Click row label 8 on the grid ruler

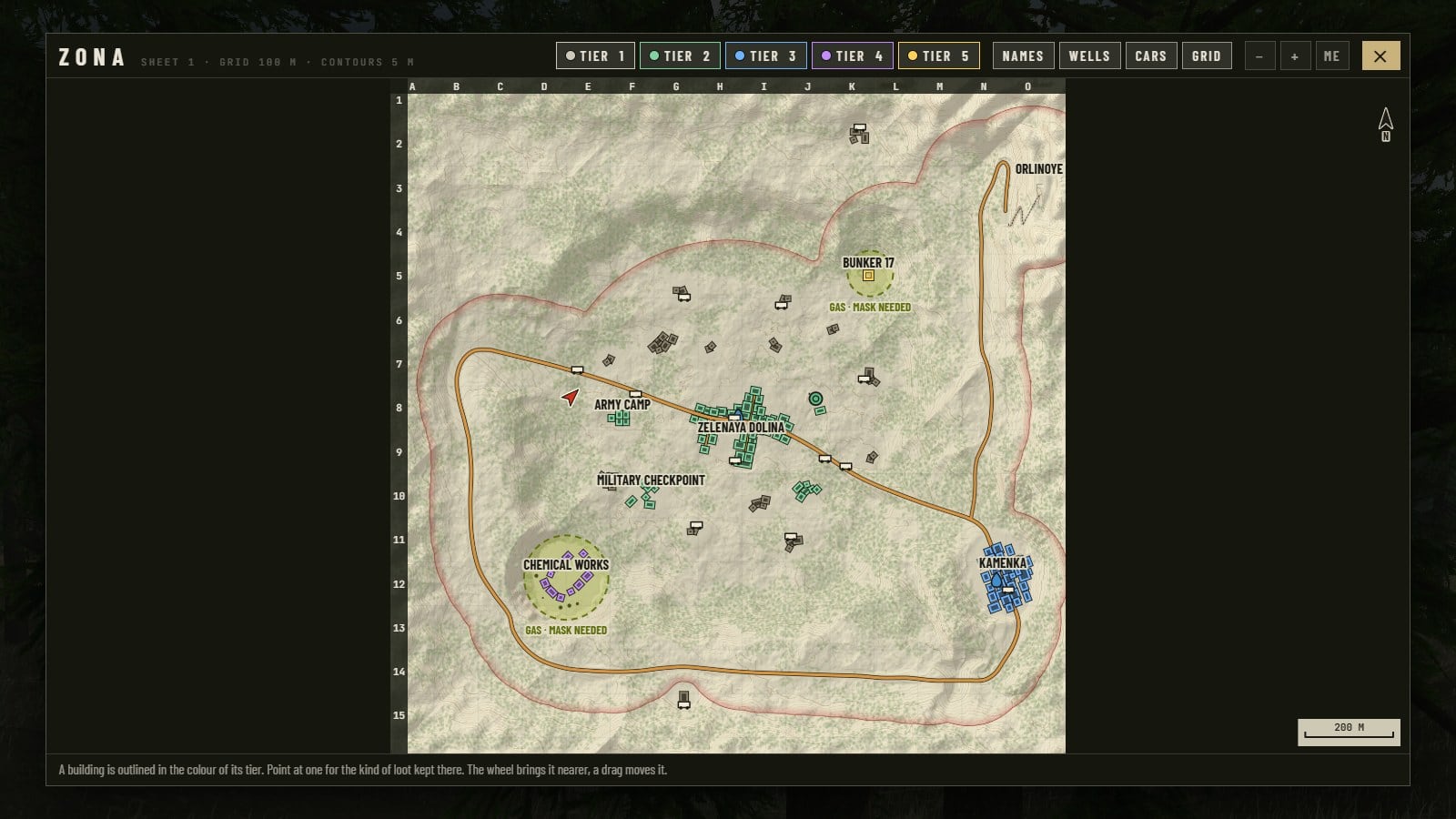(399, 408)
